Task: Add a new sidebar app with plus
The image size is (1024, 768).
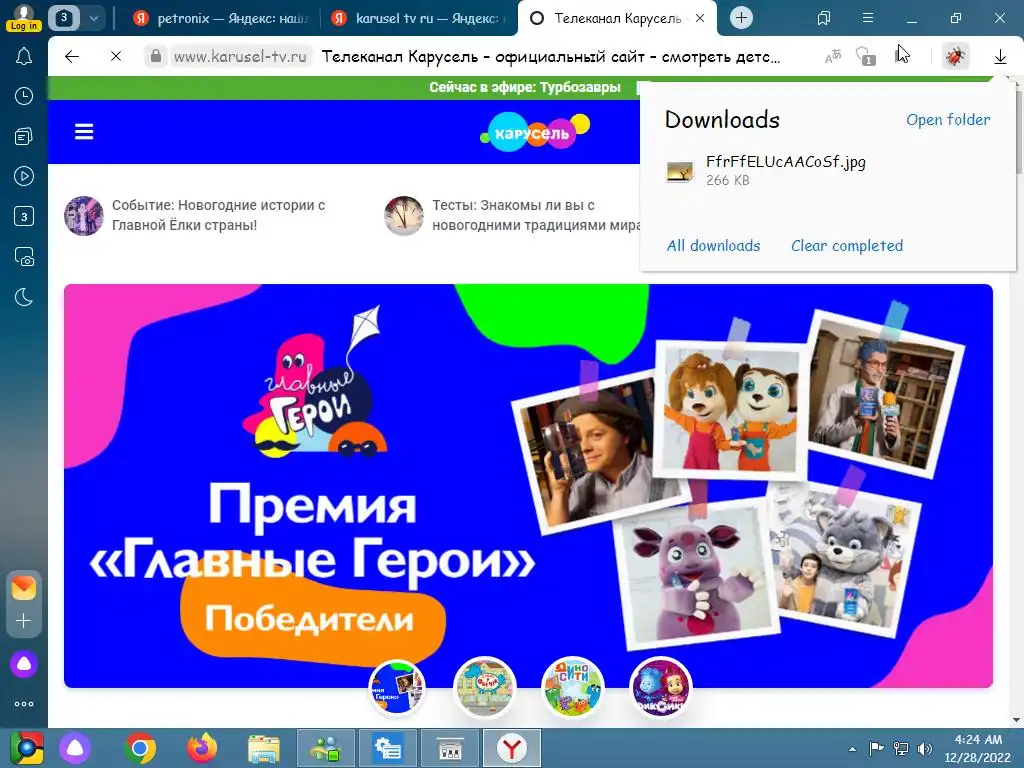Action: [x=24, y=620]
